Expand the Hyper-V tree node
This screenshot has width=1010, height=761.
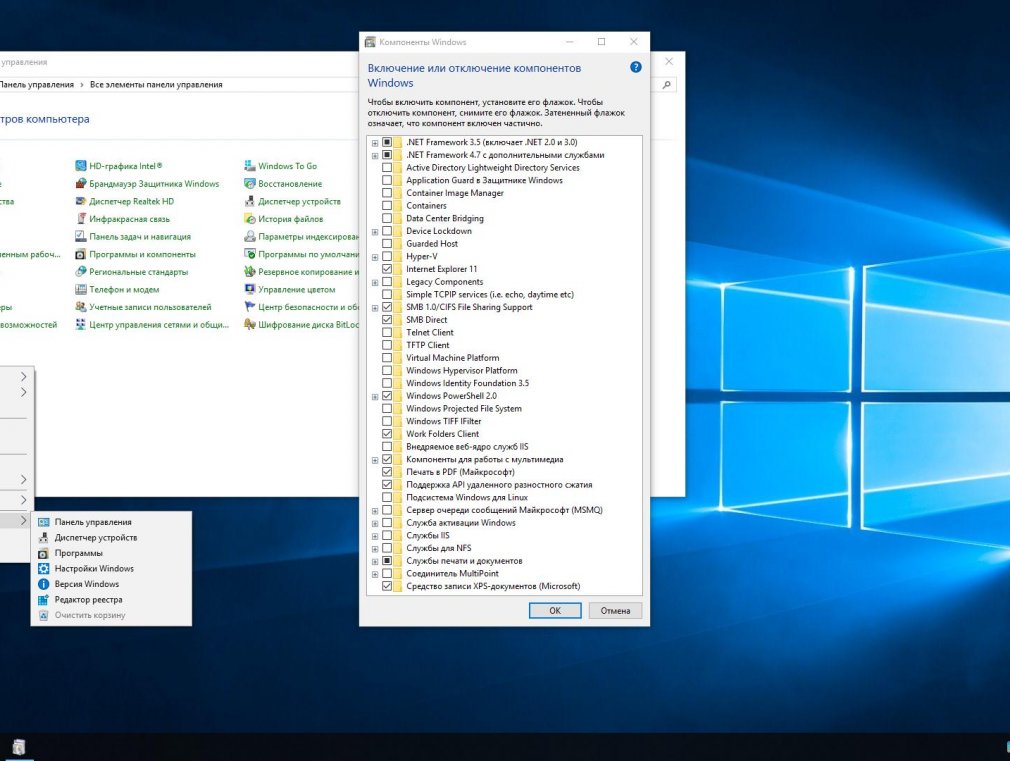pyautogui.click(x=375, y=256)
